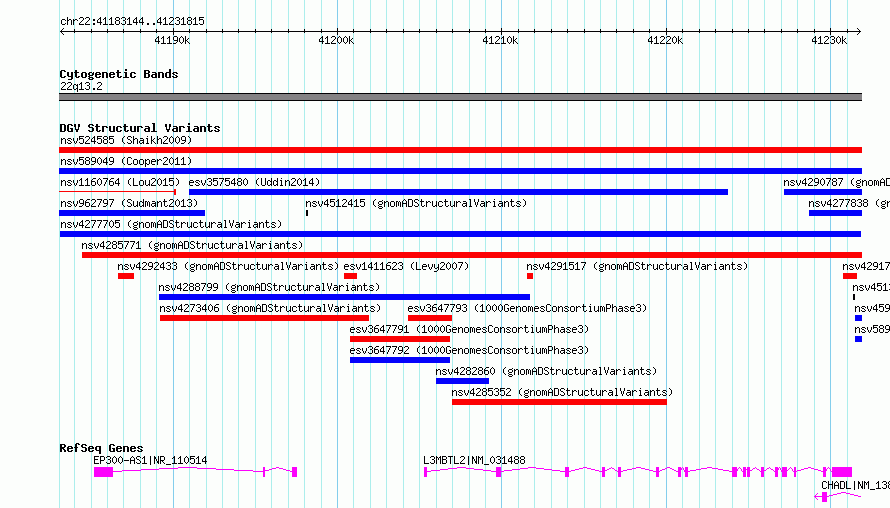Viewport: 890px width, 508px height.
Task: Click the esv3647793 variant label text
Action: [x=527, y=308]
